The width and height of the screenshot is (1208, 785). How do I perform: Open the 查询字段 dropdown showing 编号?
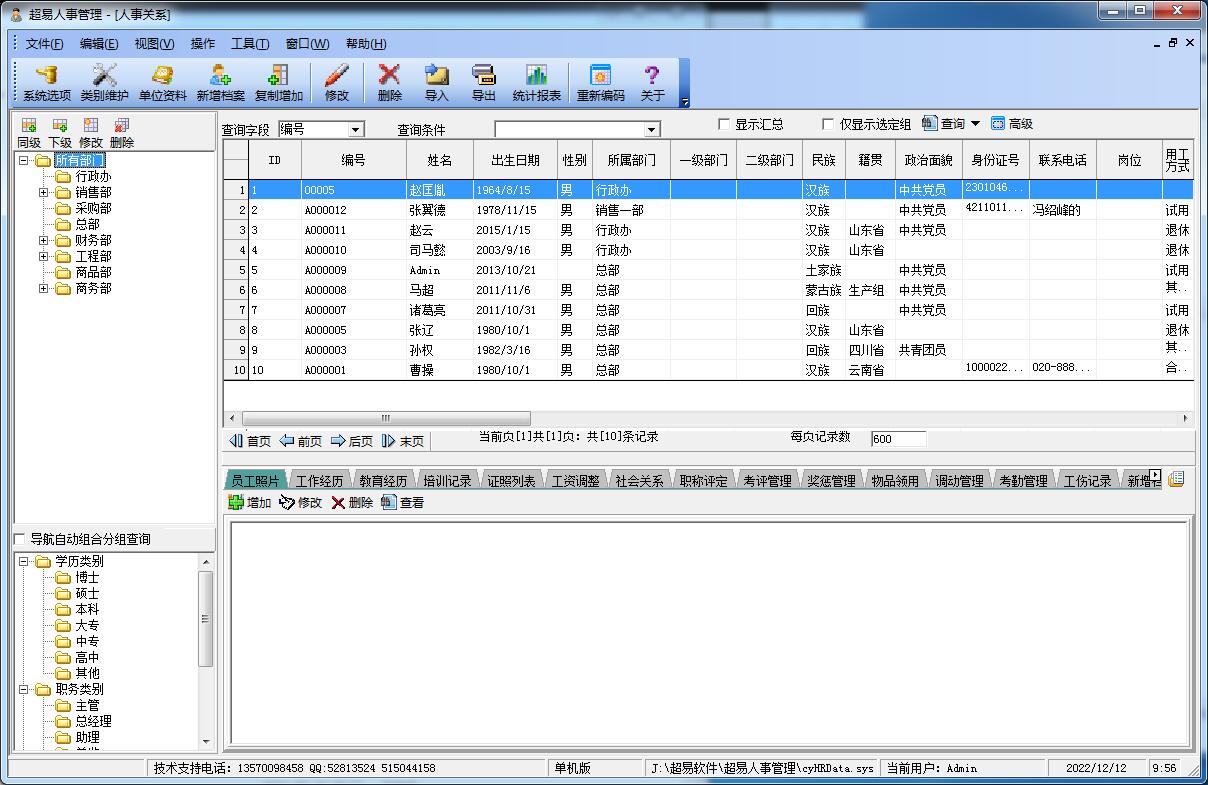[x=321, y=129]
